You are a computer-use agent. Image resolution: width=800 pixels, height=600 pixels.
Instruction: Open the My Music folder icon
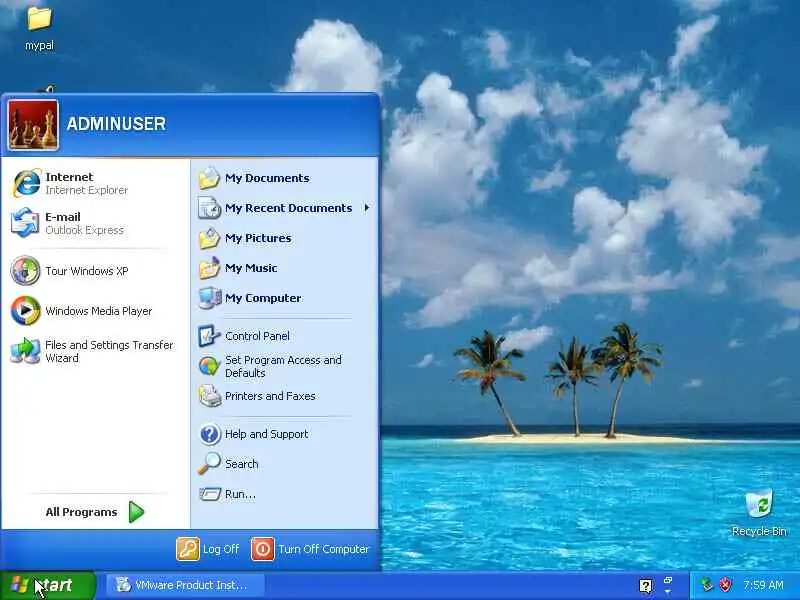[x=209, y=268]
